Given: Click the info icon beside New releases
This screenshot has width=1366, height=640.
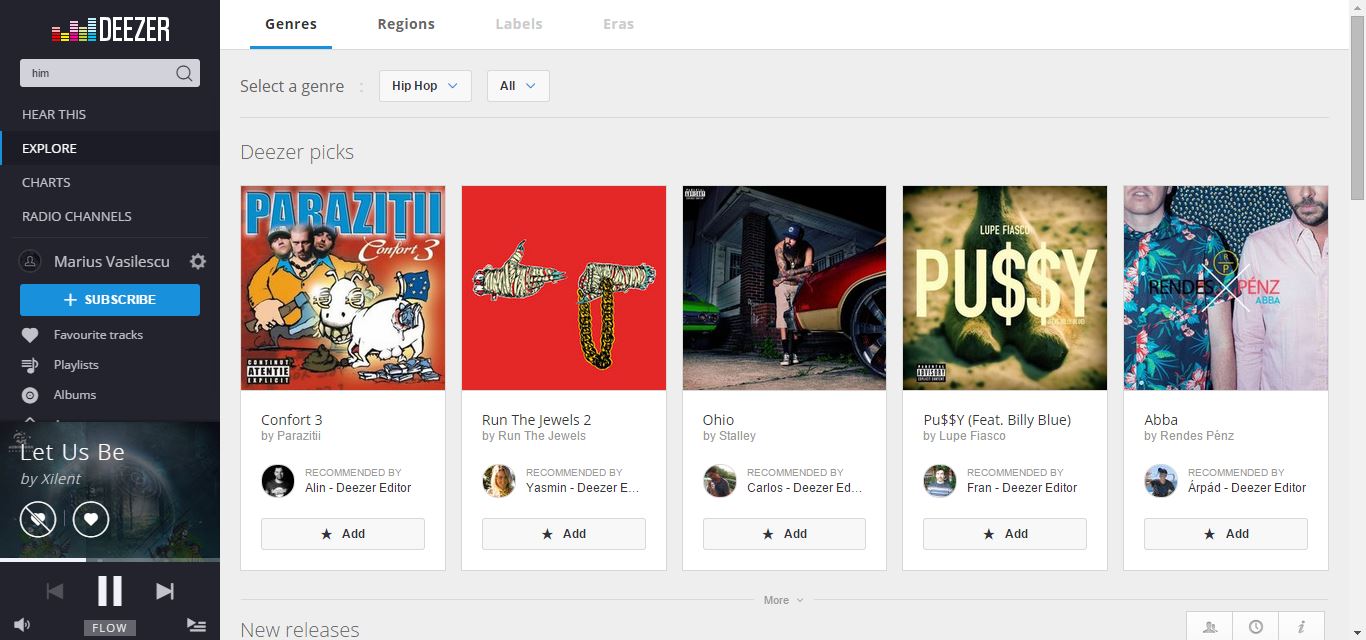Looking at the screenshot, I should click(x=1301, y=627).
